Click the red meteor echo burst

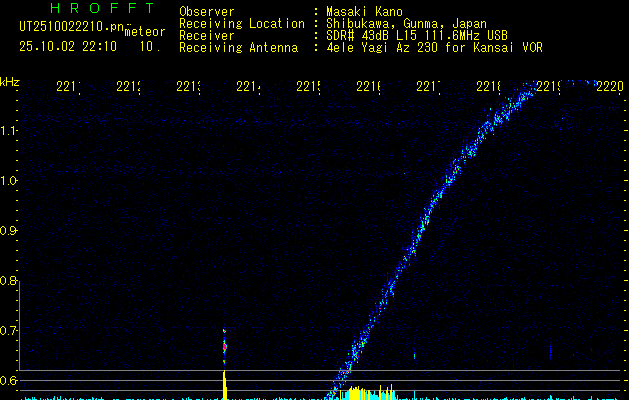pos(224,346)
